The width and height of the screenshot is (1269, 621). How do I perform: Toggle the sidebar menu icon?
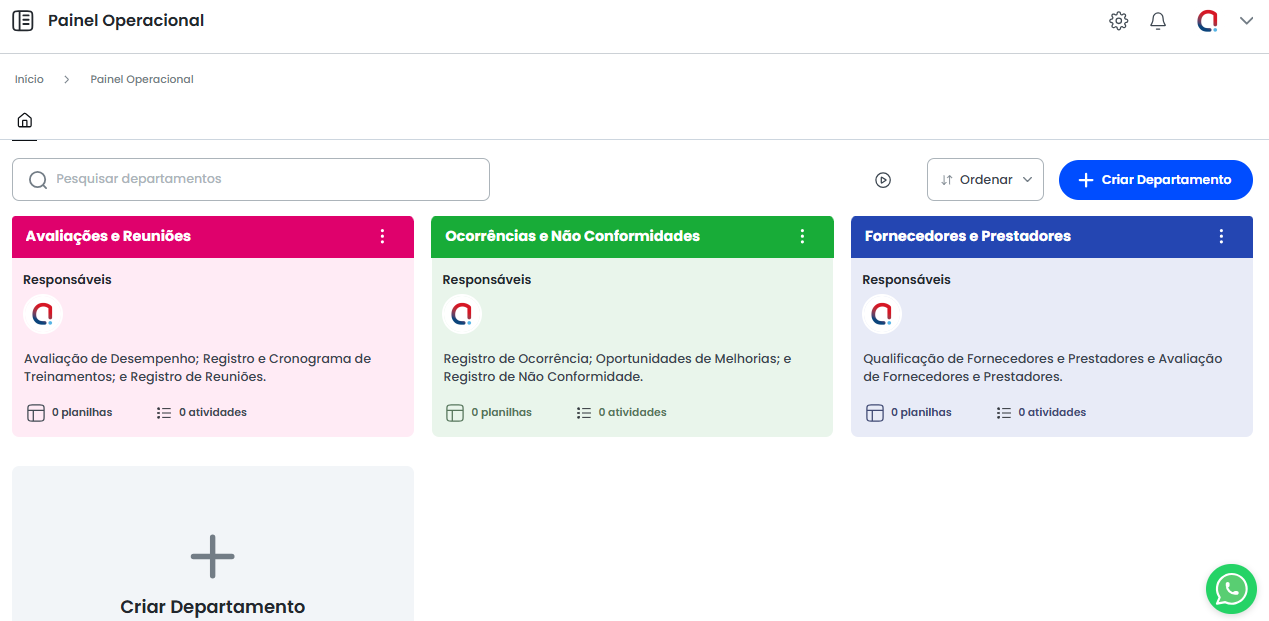point(22,21)
